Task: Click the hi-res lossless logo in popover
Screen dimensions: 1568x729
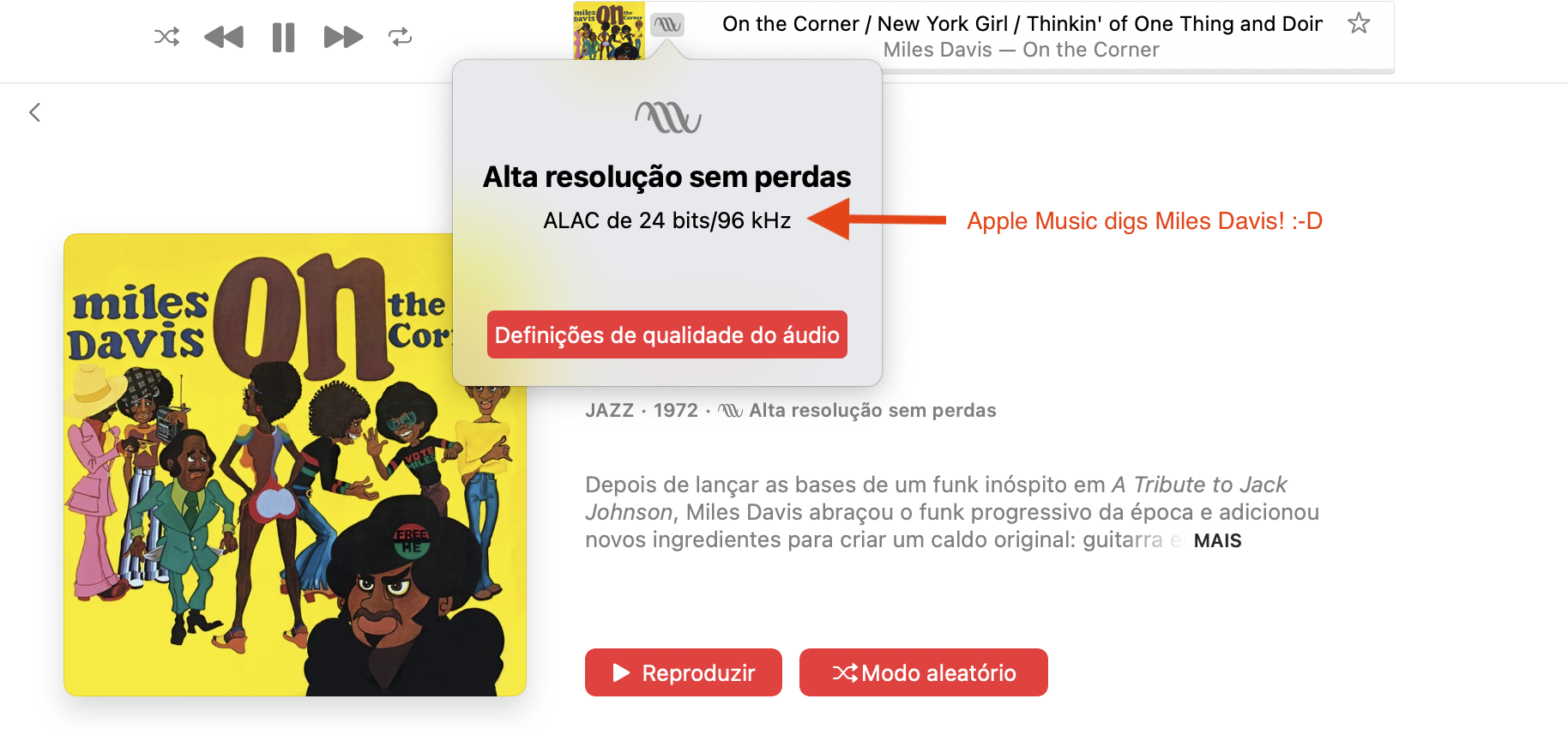Action: pyautogui.click(x=667, y=117)
